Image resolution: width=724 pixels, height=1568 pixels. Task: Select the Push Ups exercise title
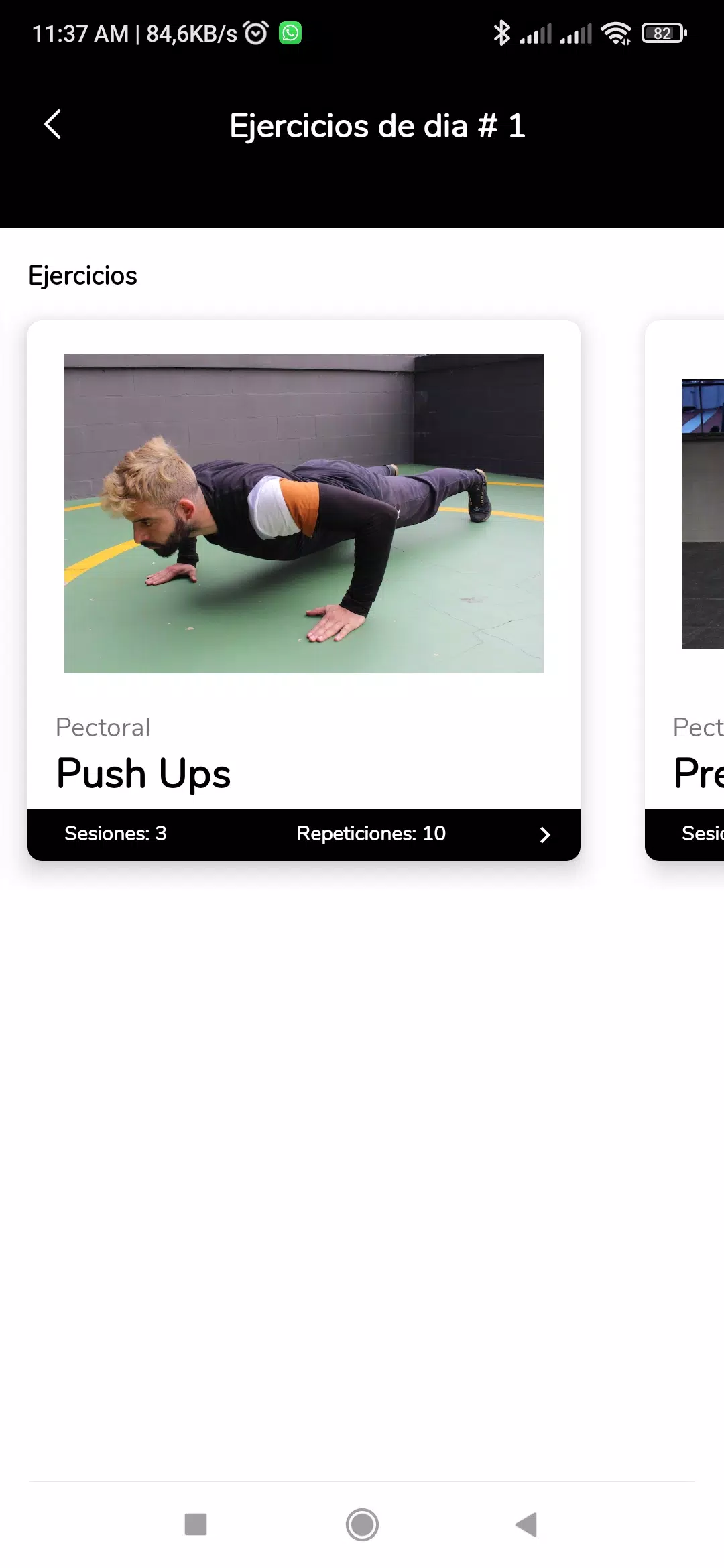[x=143, y=773]
